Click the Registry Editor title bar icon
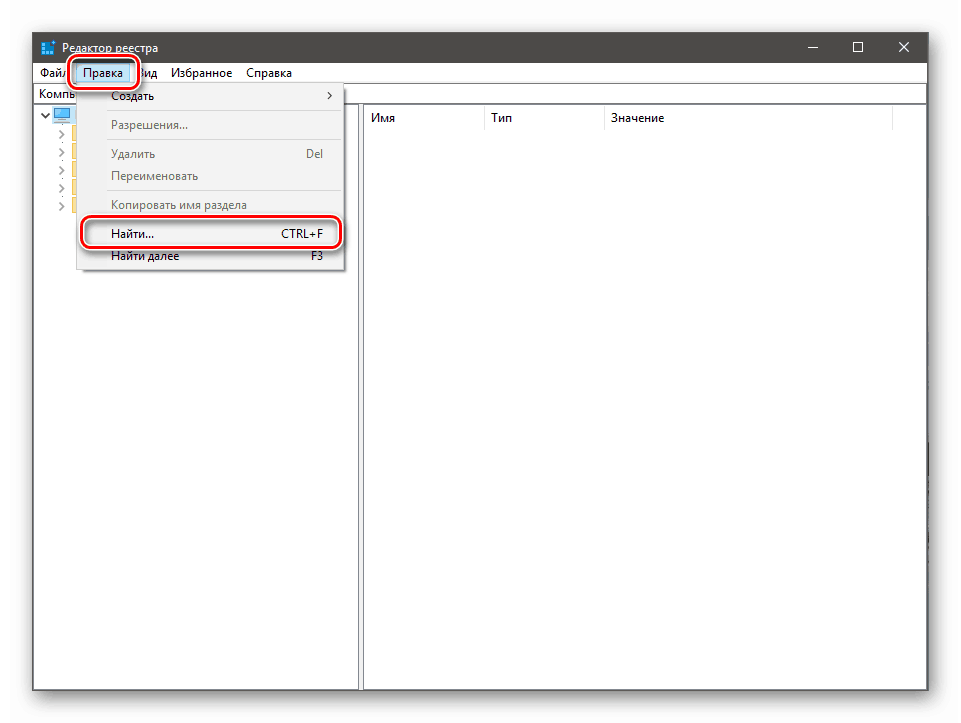Viewport: 961px width, 723px height. (48, 47)
